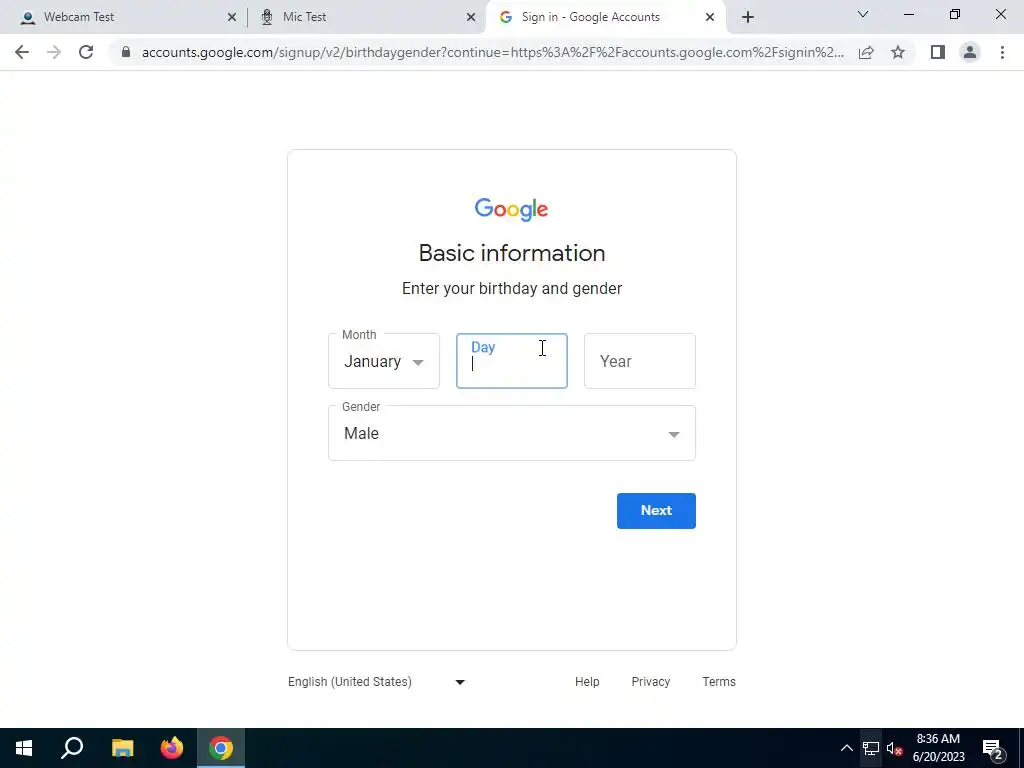The image size is (1024, 768).
Task: Expand the Gender dropdown showing Male
Action: [512, 433]
